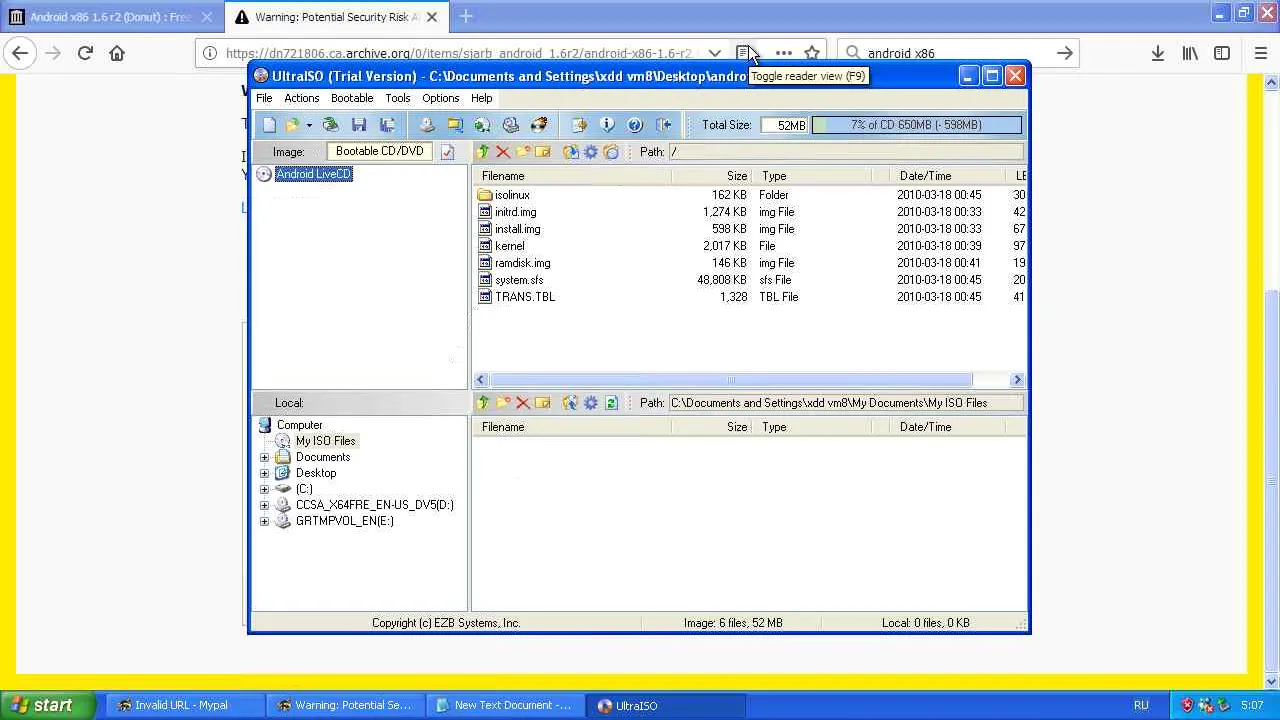This screenshot has height=720, width=1280.
Task: Open a new browser tab
Action: [466, 17]
